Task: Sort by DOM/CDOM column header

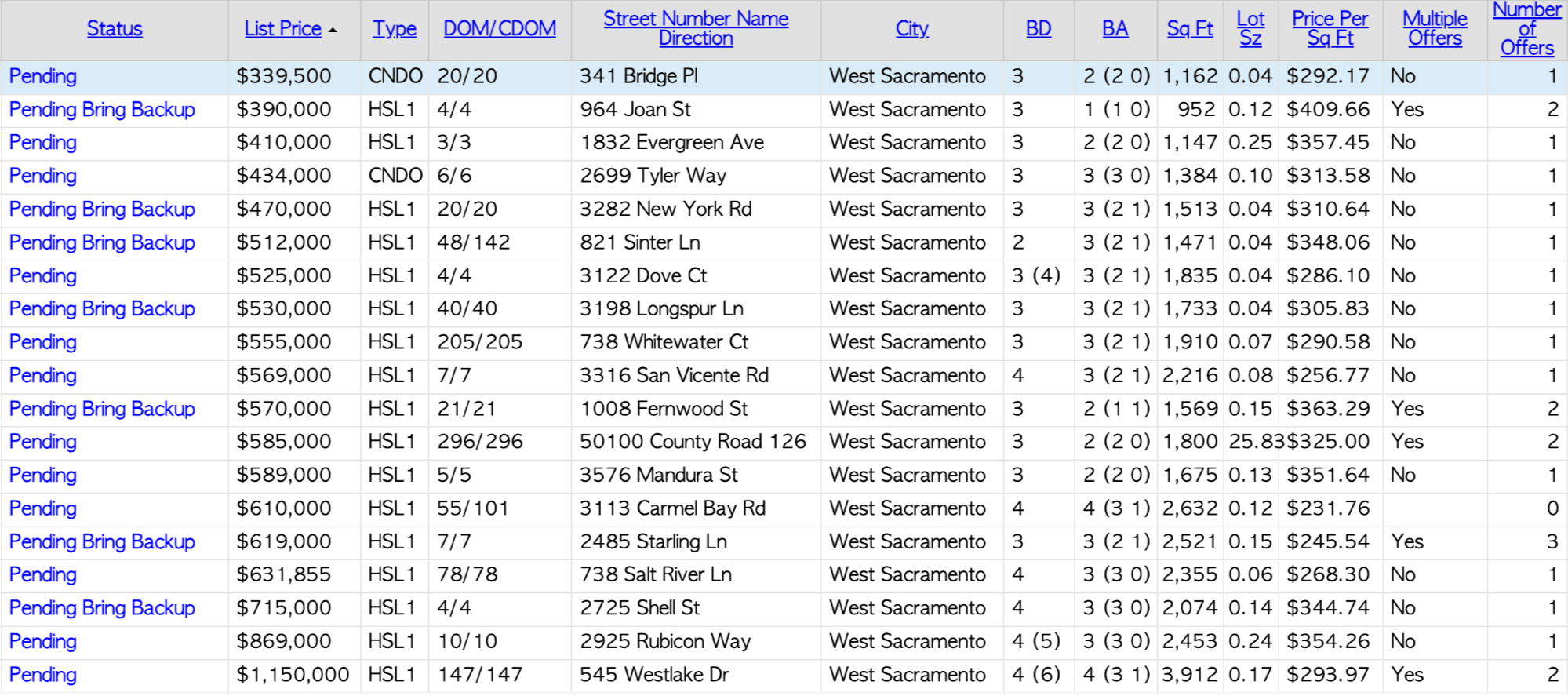Action: [x=500, y=29]
